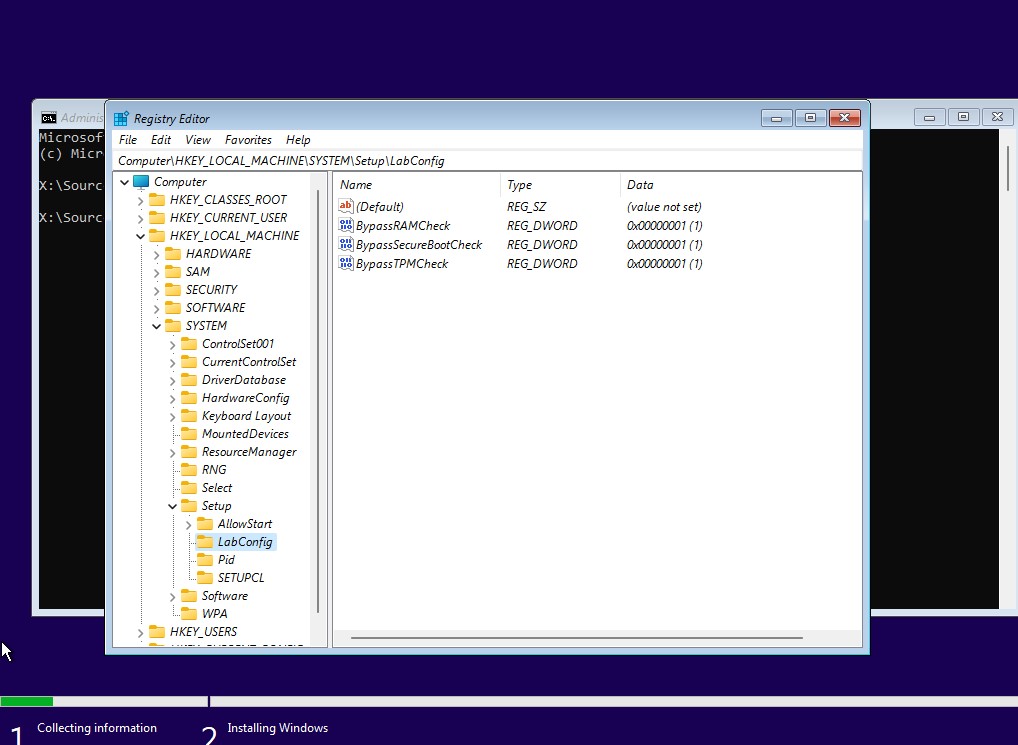Screen dimensions: 1018x745
Task: Sort values by the Name column header
Action: coord(417,185)
